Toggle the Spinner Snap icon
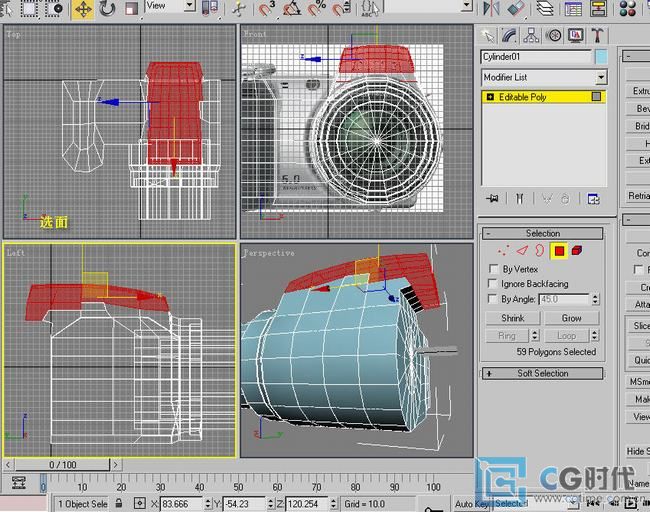The image size is (650, 512). [342, 8]
